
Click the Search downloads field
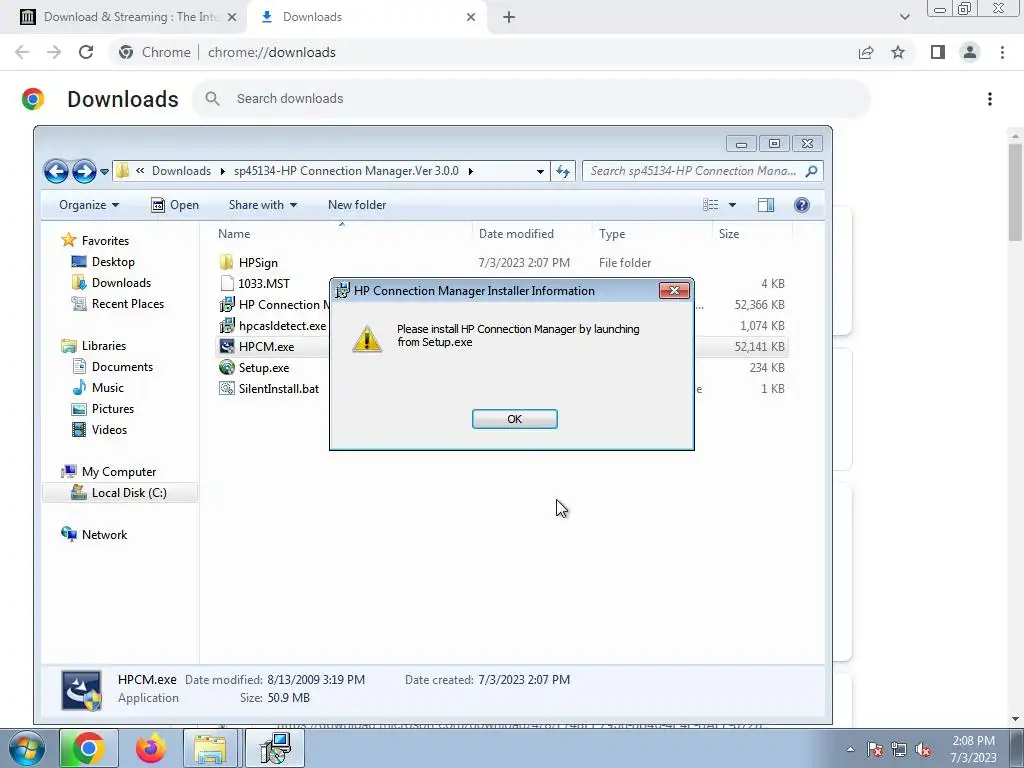(531, 99)
